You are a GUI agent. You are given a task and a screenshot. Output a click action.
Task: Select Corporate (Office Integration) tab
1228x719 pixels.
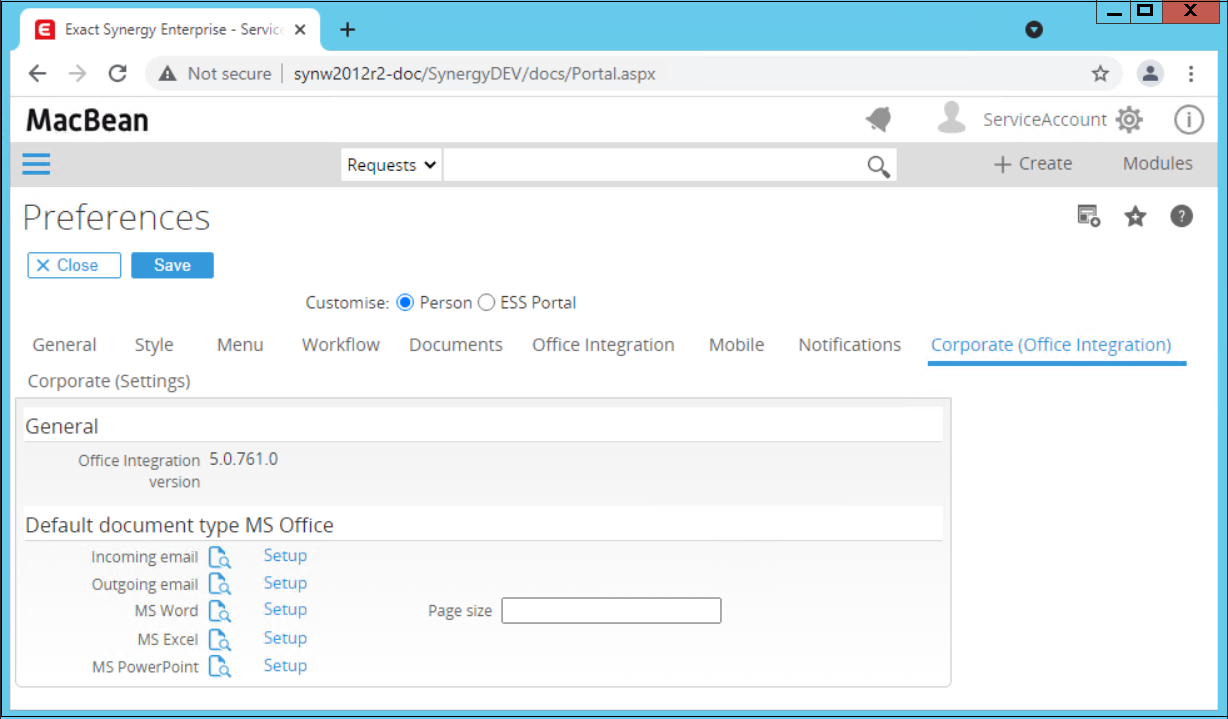[x=1051, y=345]
